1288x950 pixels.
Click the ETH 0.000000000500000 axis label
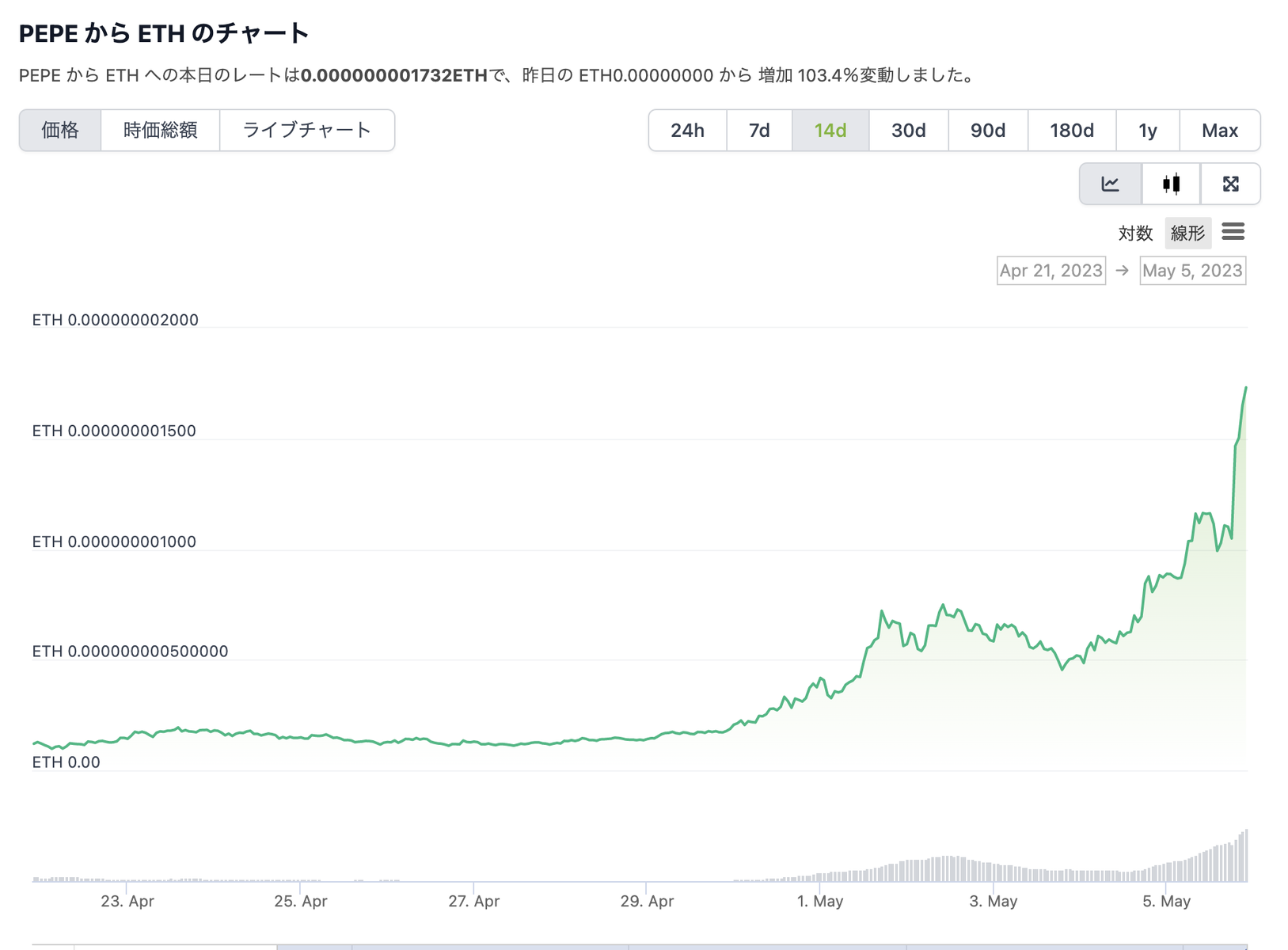tap(130, 651)
